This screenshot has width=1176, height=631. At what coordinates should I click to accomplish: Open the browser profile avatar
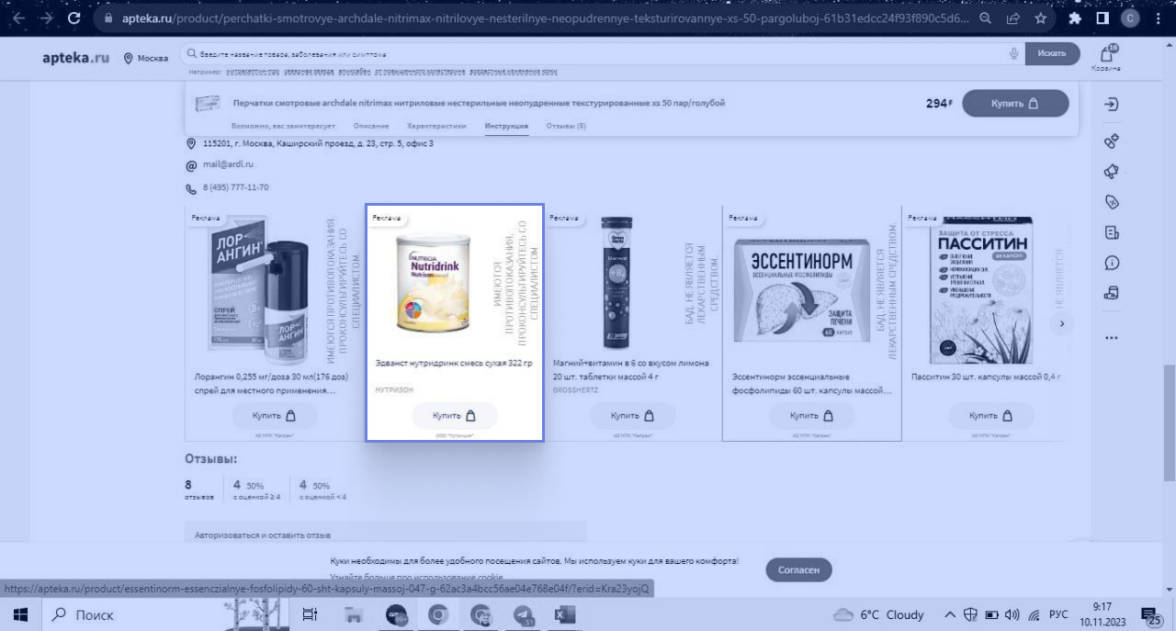[1130, 18]
